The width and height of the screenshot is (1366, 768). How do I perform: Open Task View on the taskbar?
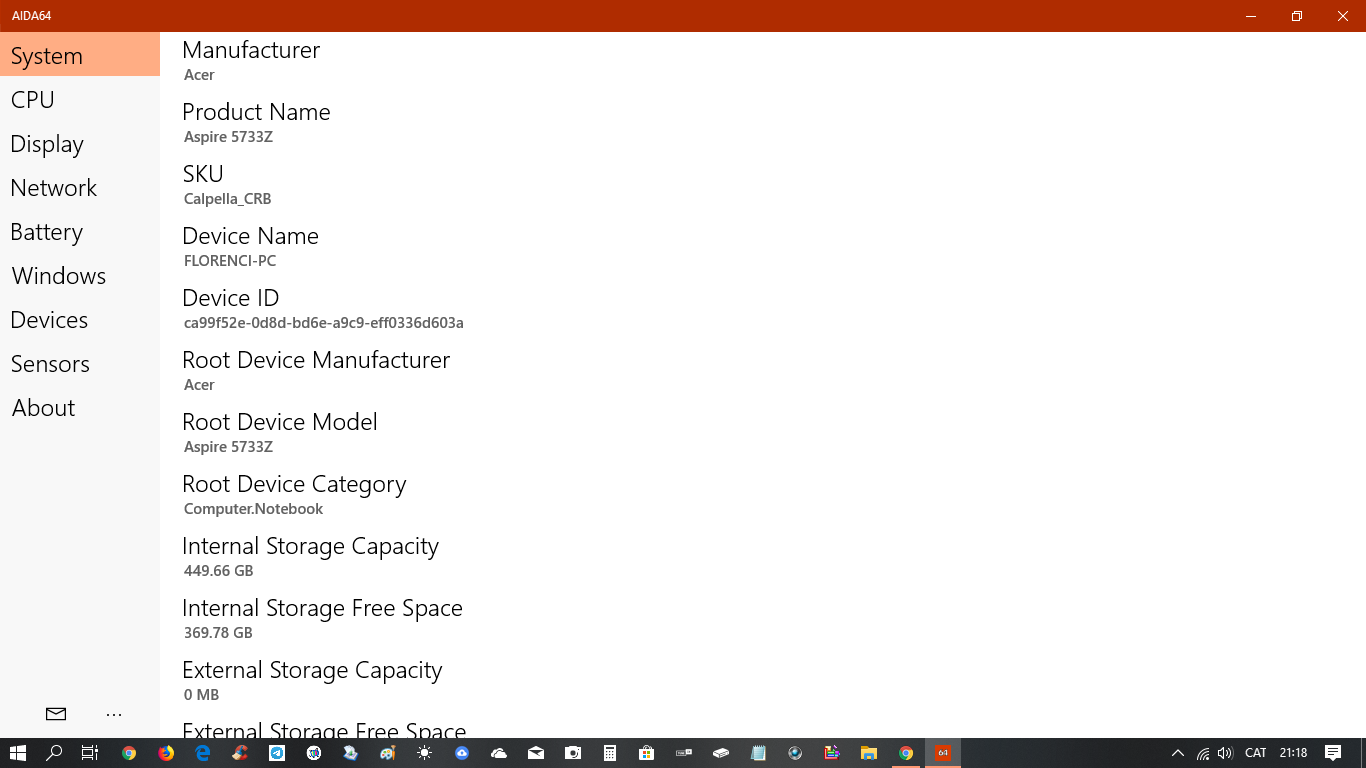[90, 753]
